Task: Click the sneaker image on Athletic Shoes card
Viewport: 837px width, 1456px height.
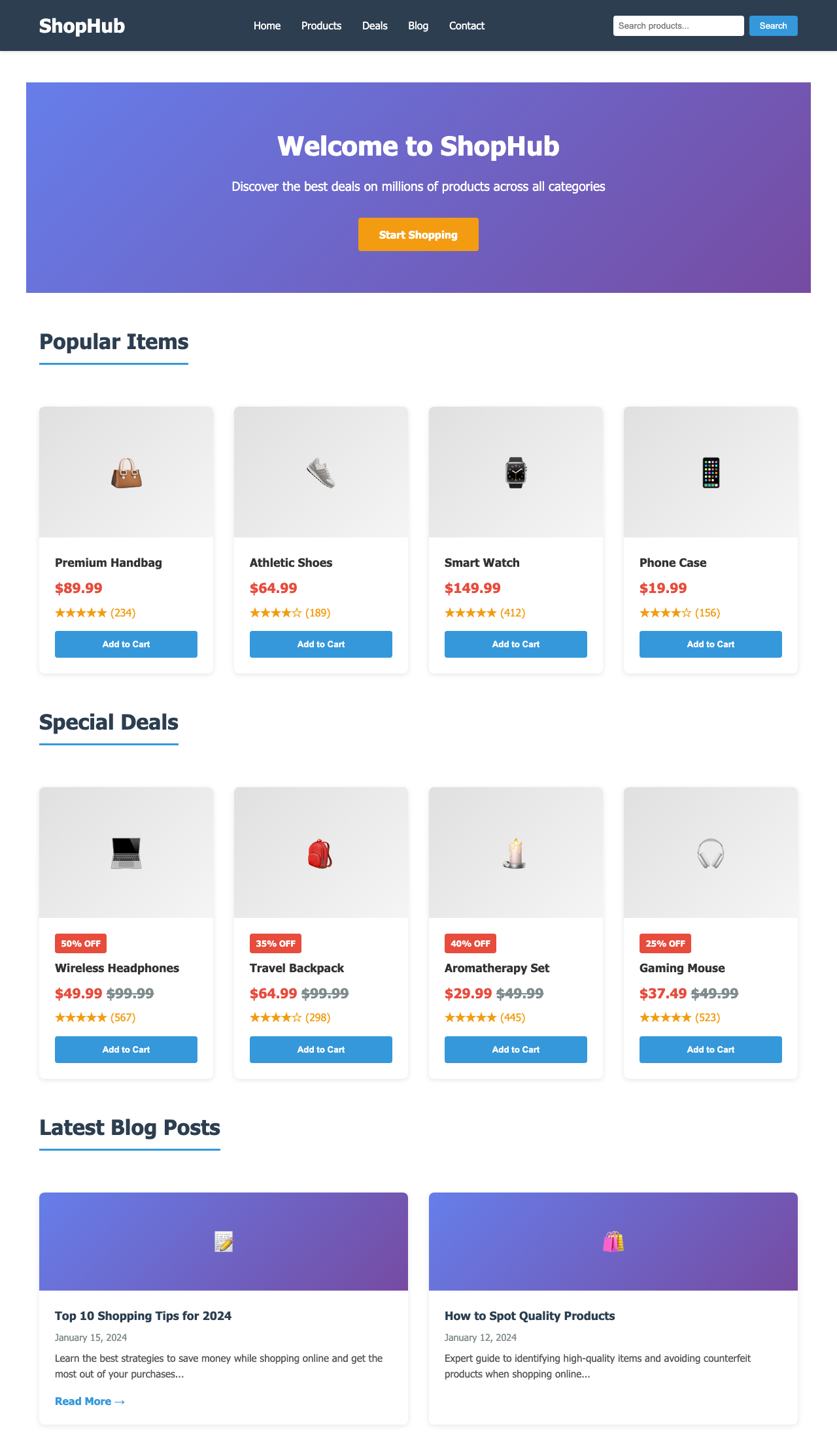Action: pyautogui.click(x=320, y=472)
